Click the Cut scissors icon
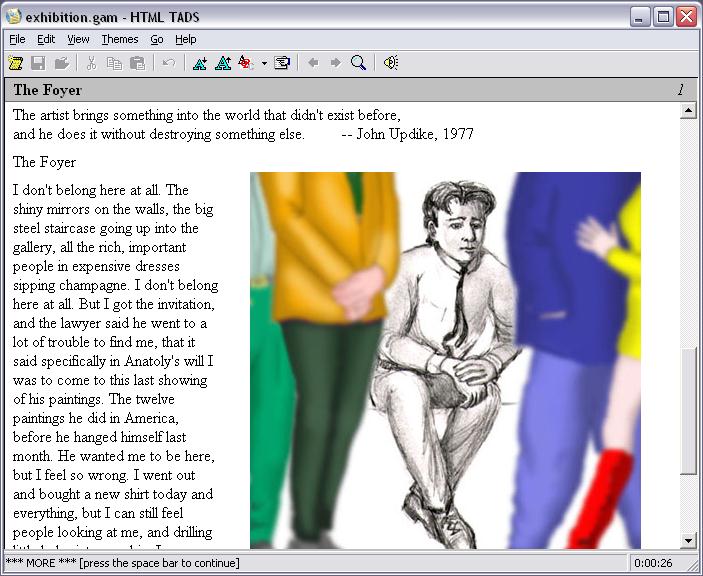Screen dimensions: 703x576 (x=91, y=63)
